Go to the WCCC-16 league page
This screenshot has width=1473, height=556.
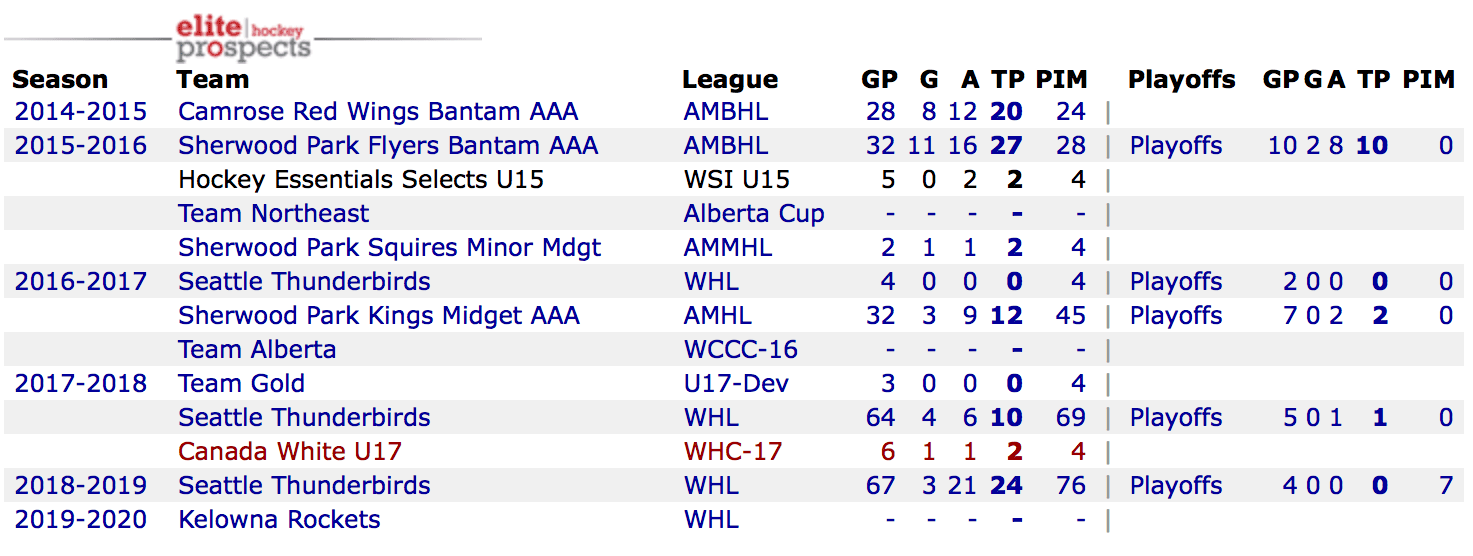tap(741, 350)
